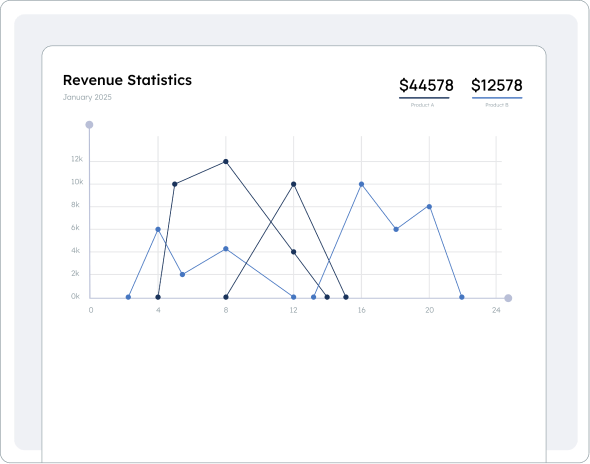Click the 0k y-axis label
The image size is (590, 464).
click(75, 297)
